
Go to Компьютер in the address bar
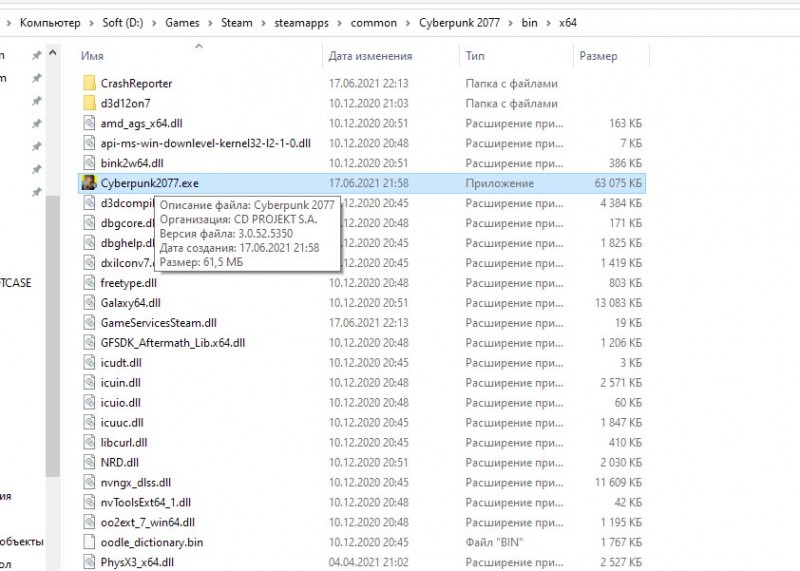click(x=50, y=23)
